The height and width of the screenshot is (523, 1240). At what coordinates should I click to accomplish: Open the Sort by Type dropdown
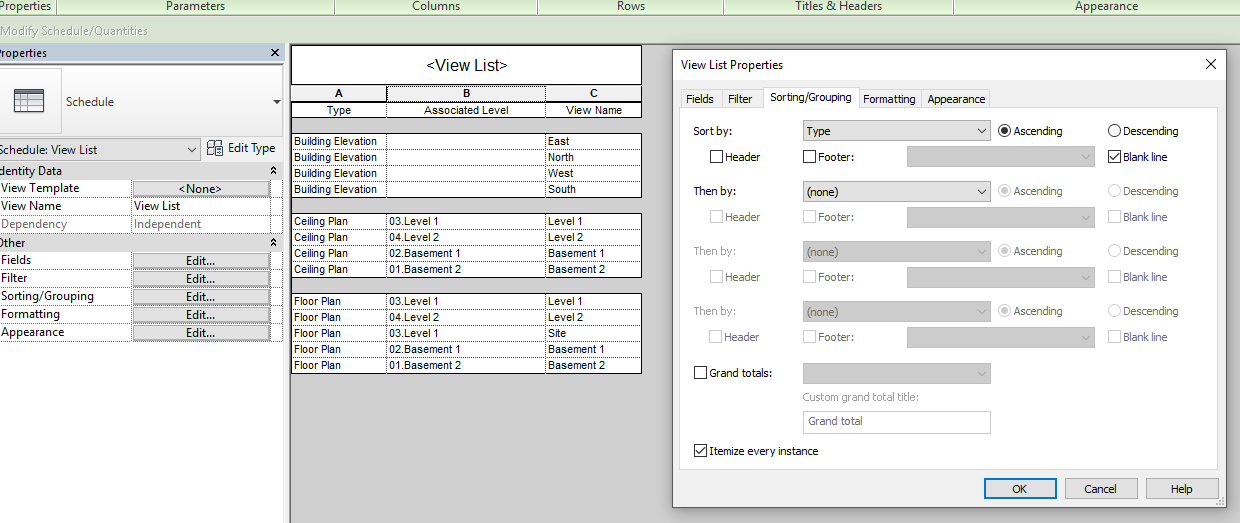point(896,131)
